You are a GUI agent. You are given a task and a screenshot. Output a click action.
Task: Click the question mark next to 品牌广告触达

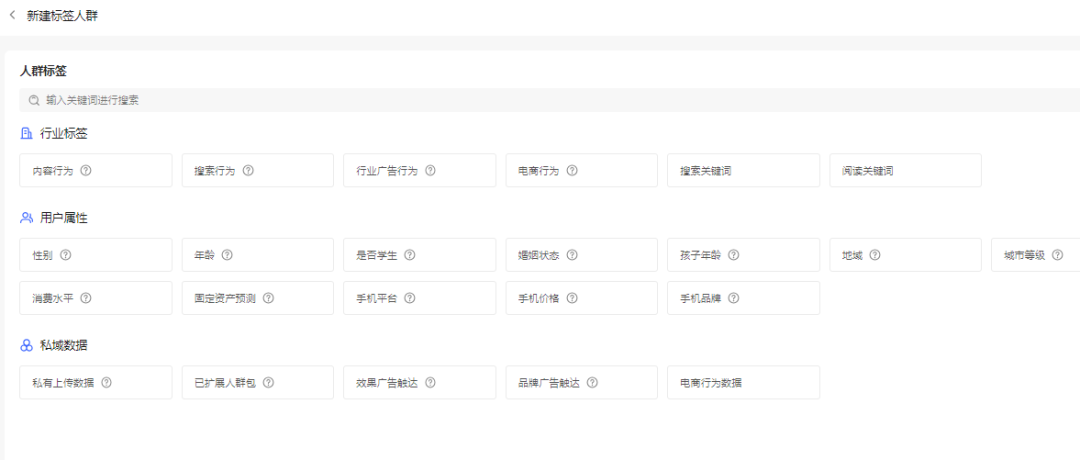click(592, 382)
